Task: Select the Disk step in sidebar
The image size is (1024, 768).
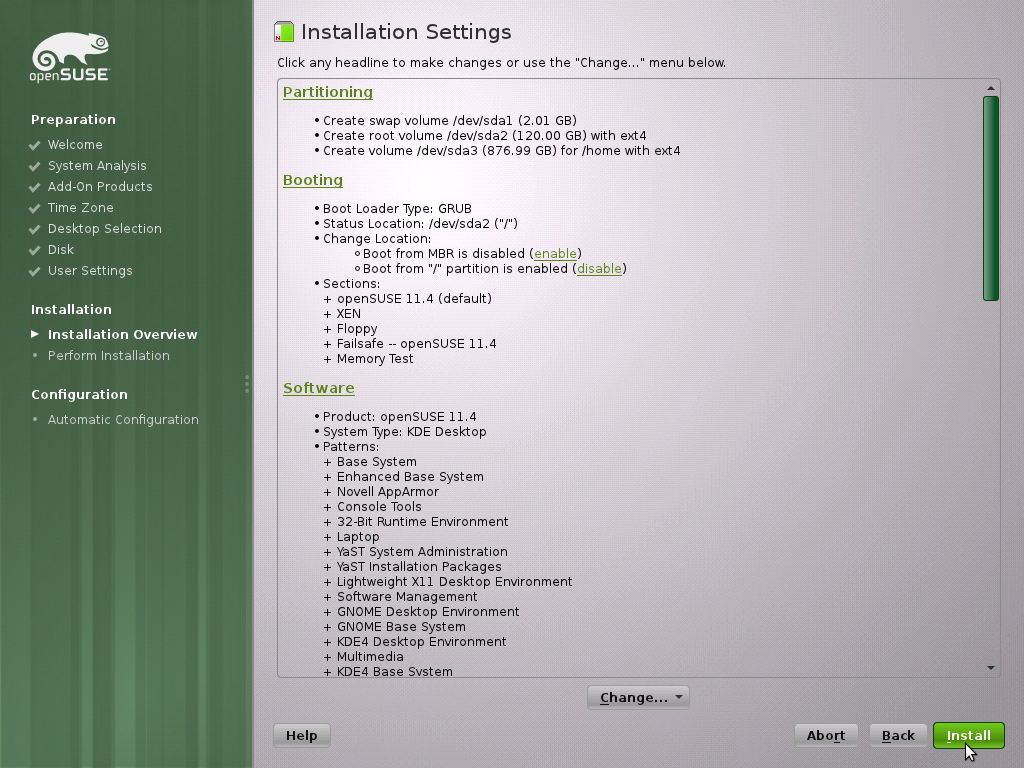Action: (x=61, y=249)
